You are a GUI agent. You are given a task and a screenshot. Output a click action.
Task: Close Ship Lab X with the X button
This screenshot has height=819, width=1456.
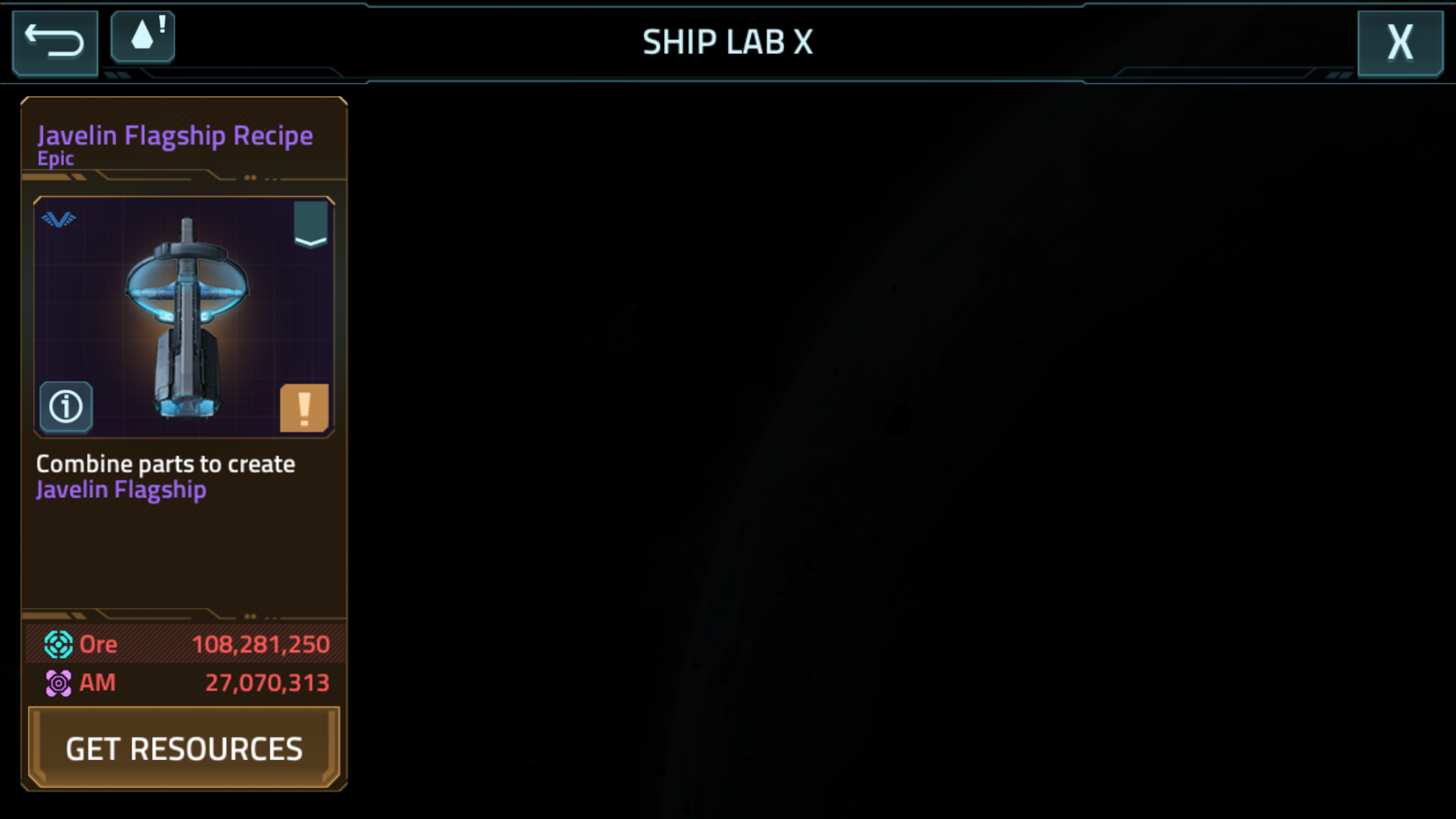[1400, 43]
